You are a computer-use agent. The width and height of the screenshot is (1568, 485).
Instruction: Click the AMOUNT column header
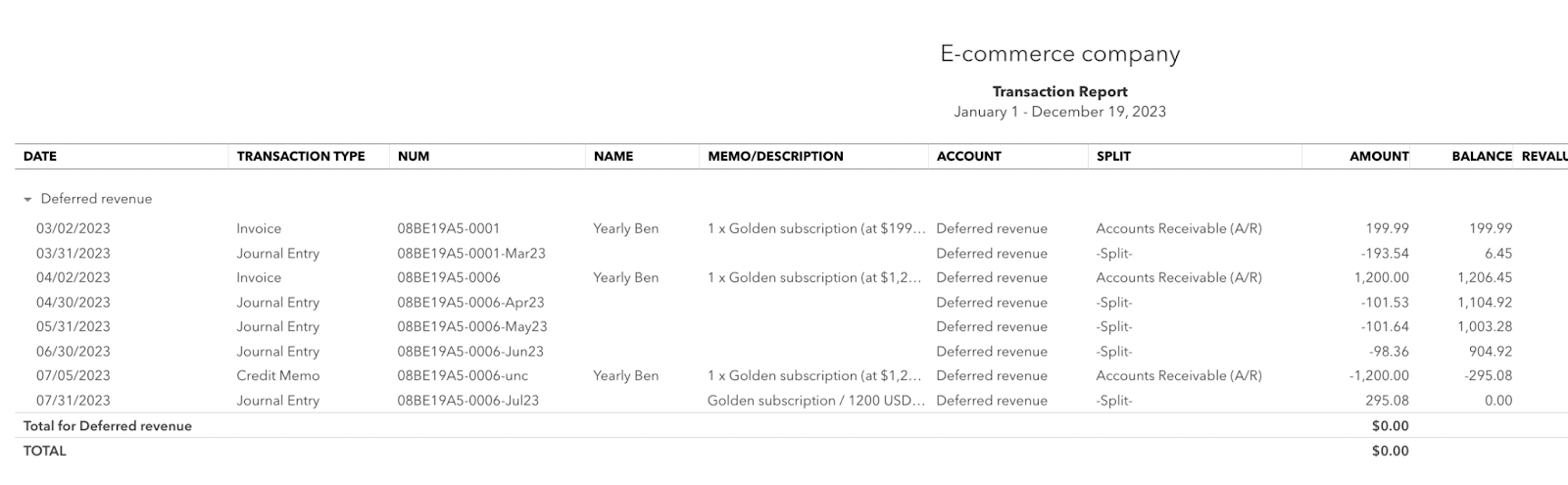[1379, 156]
